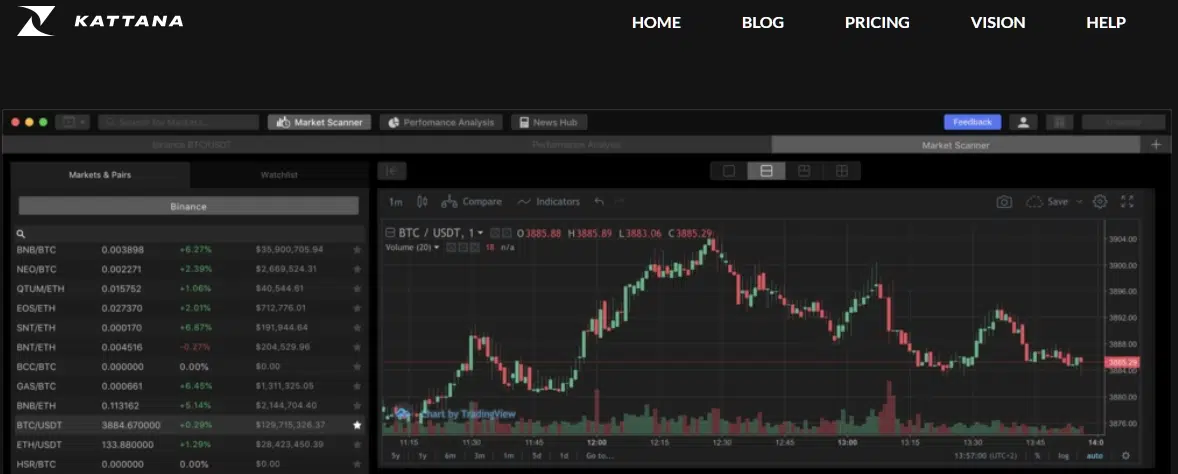Screen dimensions: 1178x474
Task: Change candlestick chart style icon
Action: (422, 202)
